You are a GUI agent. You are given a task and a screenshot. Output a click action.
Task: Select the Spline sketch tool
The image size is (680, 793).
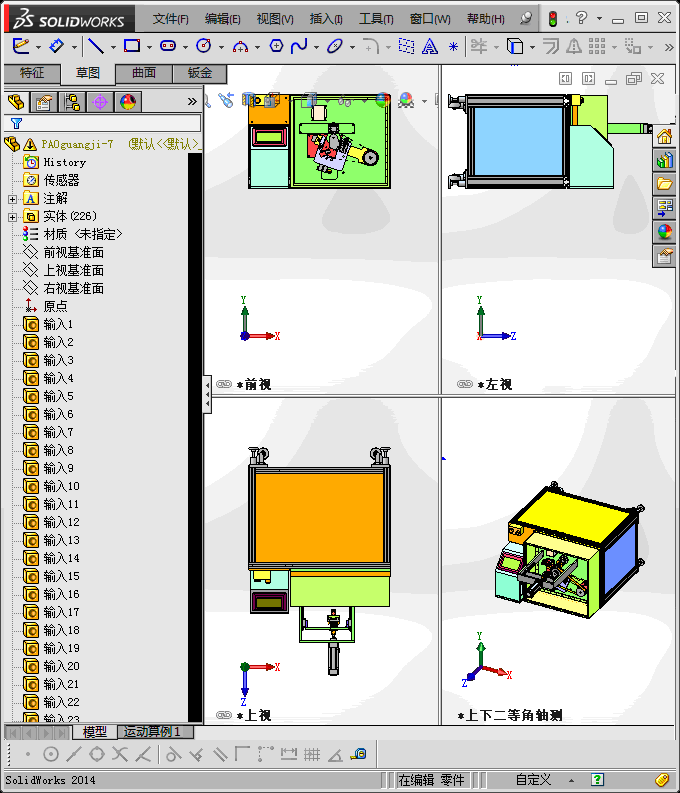point(299,46)
